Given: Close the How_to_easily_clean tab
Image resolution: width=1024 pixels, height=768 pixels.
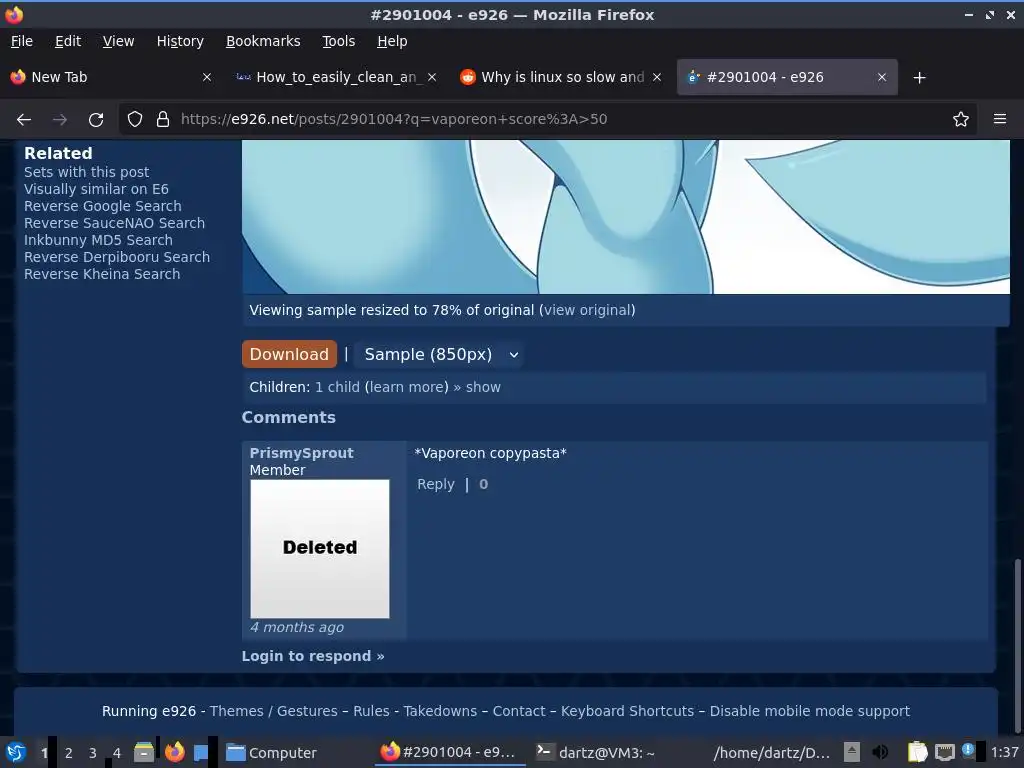Looking at the screenshot, I should click(x=432, y=77).
